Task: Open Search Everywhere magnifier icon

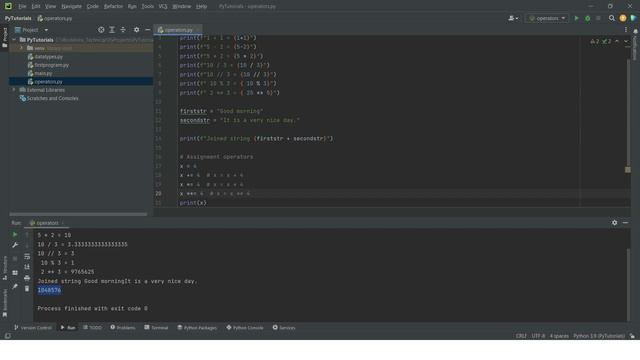Action: point(611,18)
